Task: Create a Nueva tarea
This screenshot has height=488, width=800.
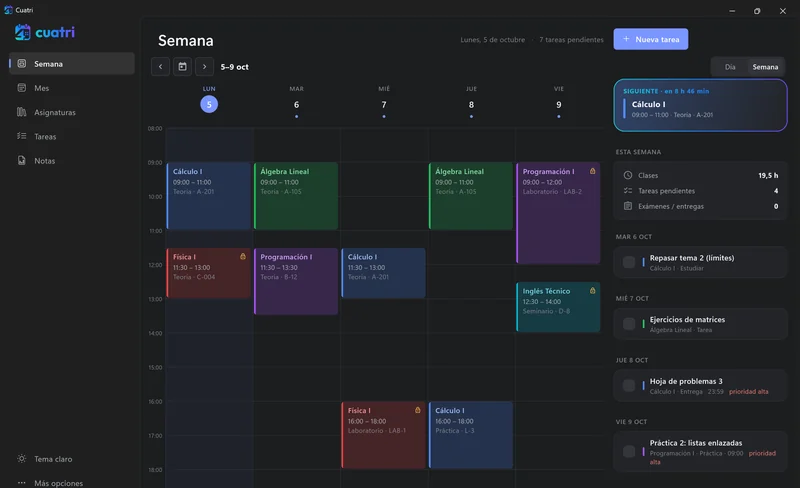Action: (x=651, y=39)
